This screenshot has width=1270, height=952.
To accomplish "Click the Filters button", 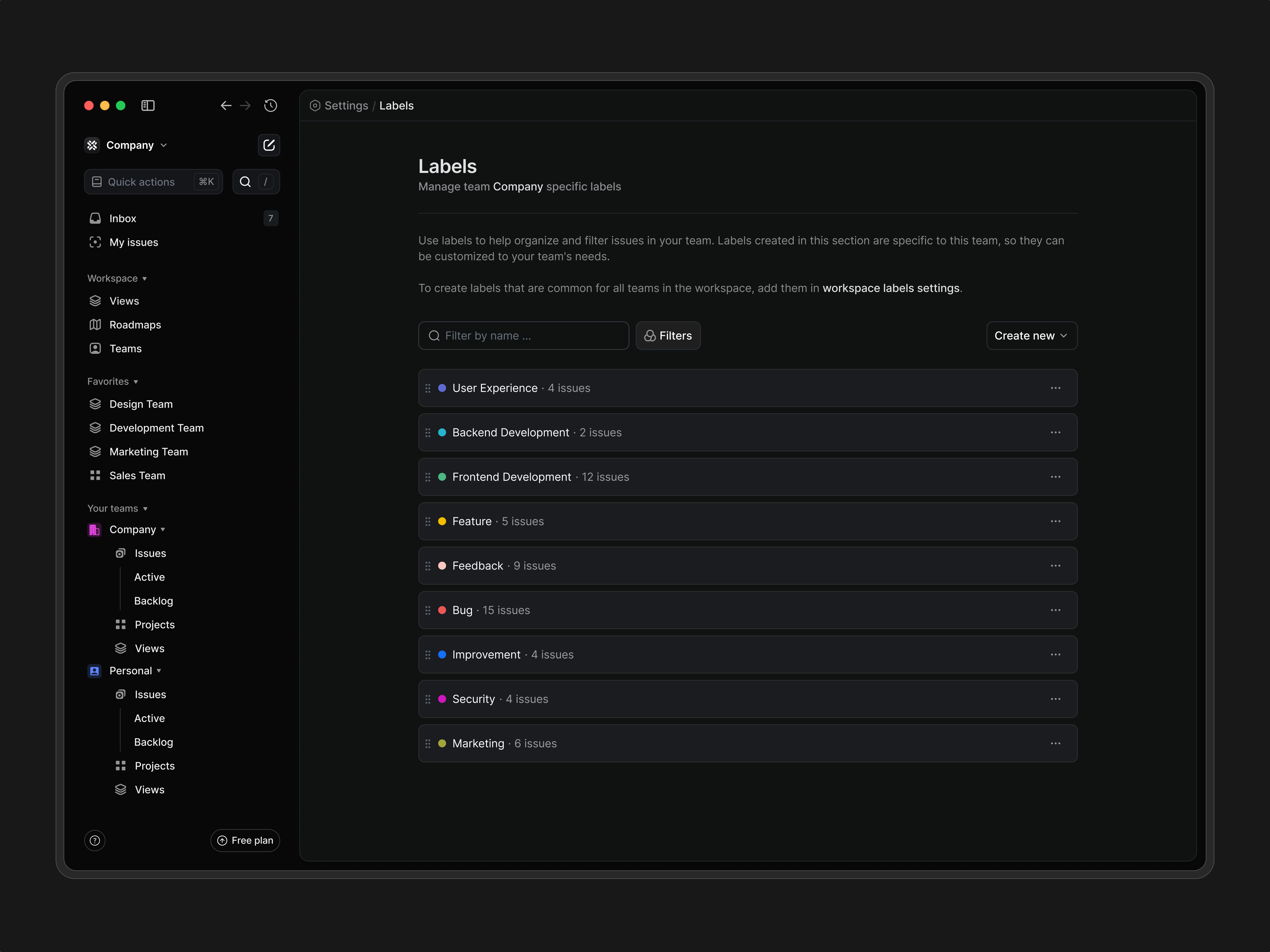I will tap(668, 336).
